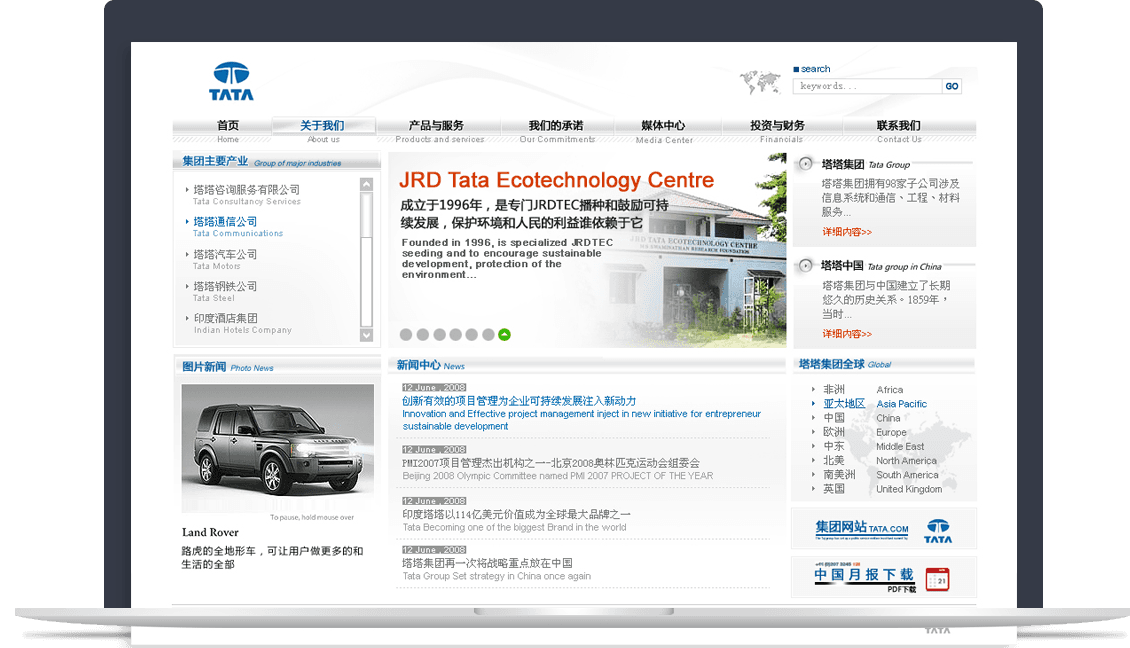Click the search section square marker icon
Viewport: 1130px width, 648px height.
point(797,68)
